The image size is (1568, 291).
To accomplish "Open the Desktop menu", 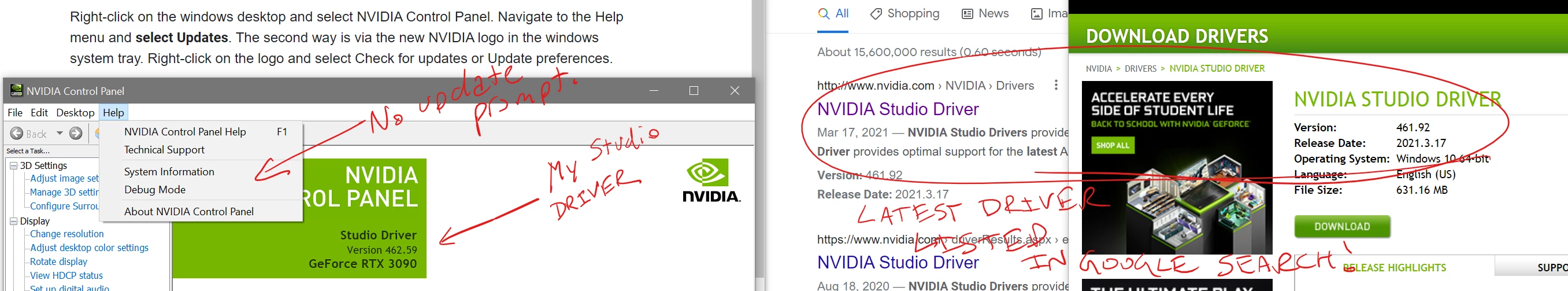I will click(x=76, y=113).
